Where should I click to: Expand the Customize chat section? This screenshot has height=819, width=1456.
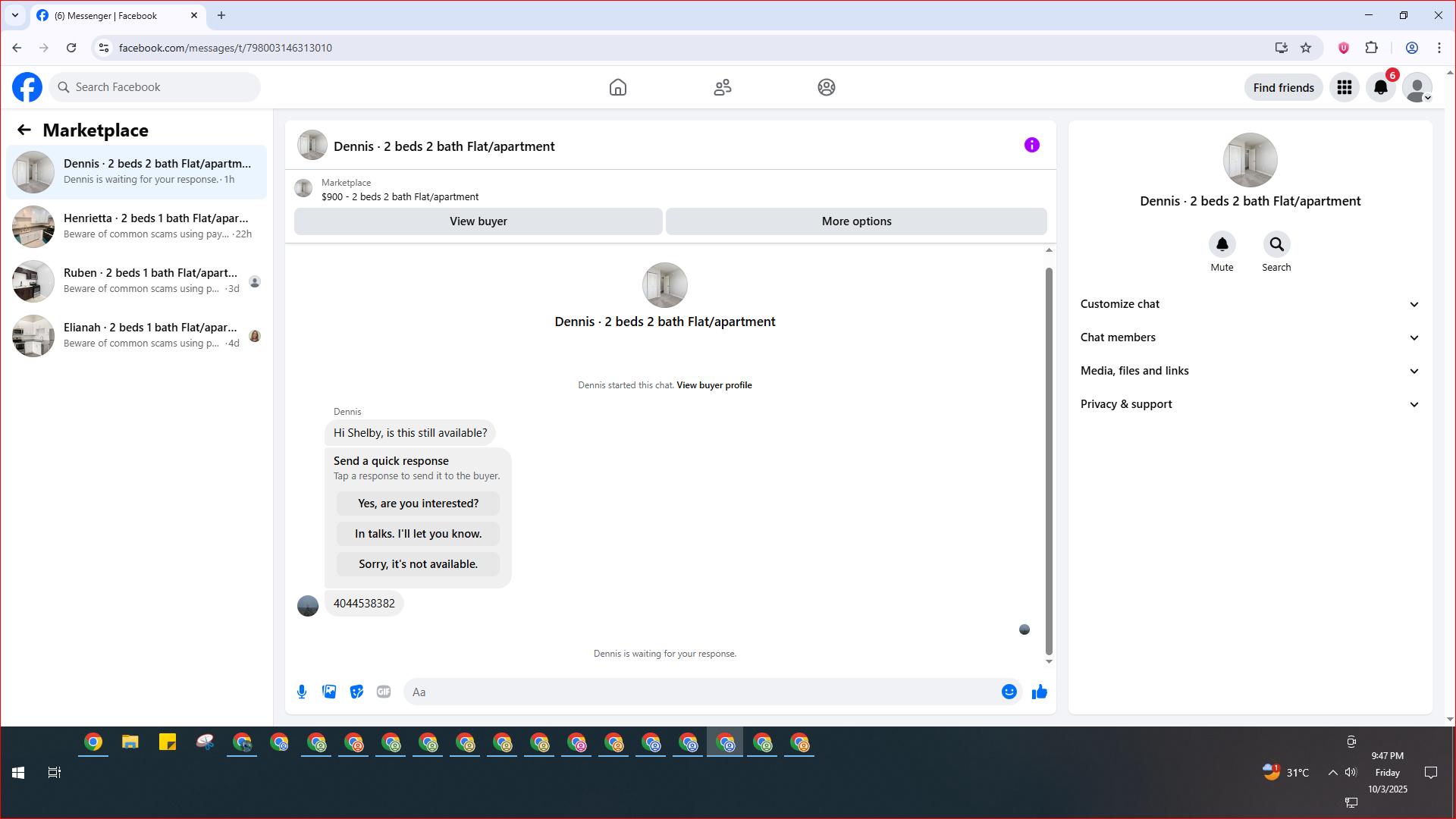pyautogui.click(x=1250, y=304)
